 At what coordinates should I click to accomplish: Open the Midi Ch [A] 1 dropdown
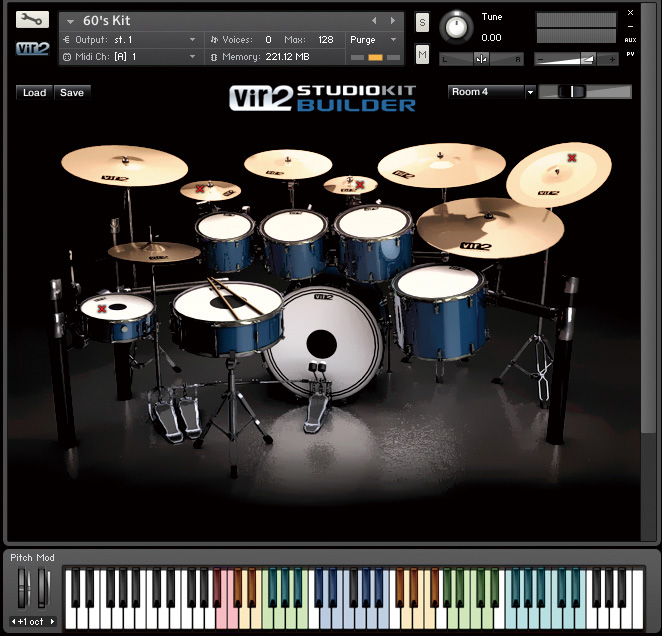pyautogui.click(x=193, y=57)
